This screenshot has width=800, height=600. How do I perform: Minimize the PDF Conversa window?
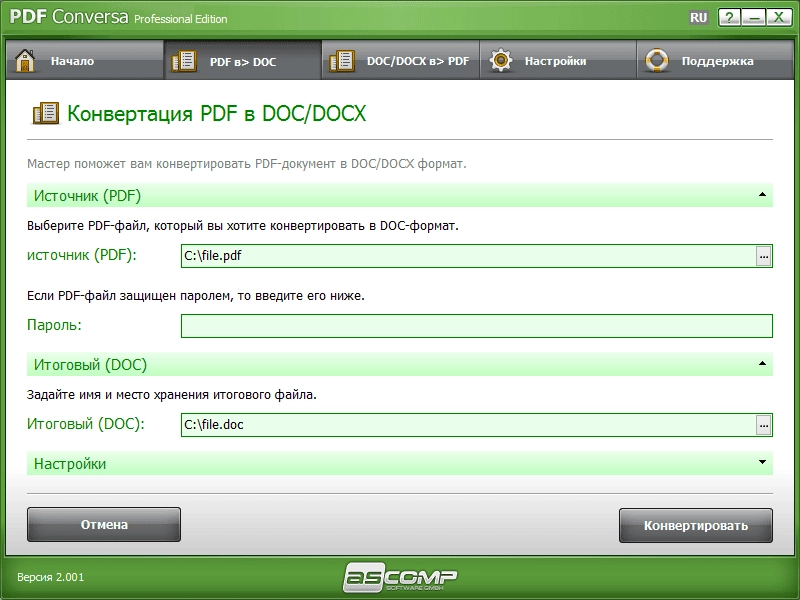(x=754, y=18)
